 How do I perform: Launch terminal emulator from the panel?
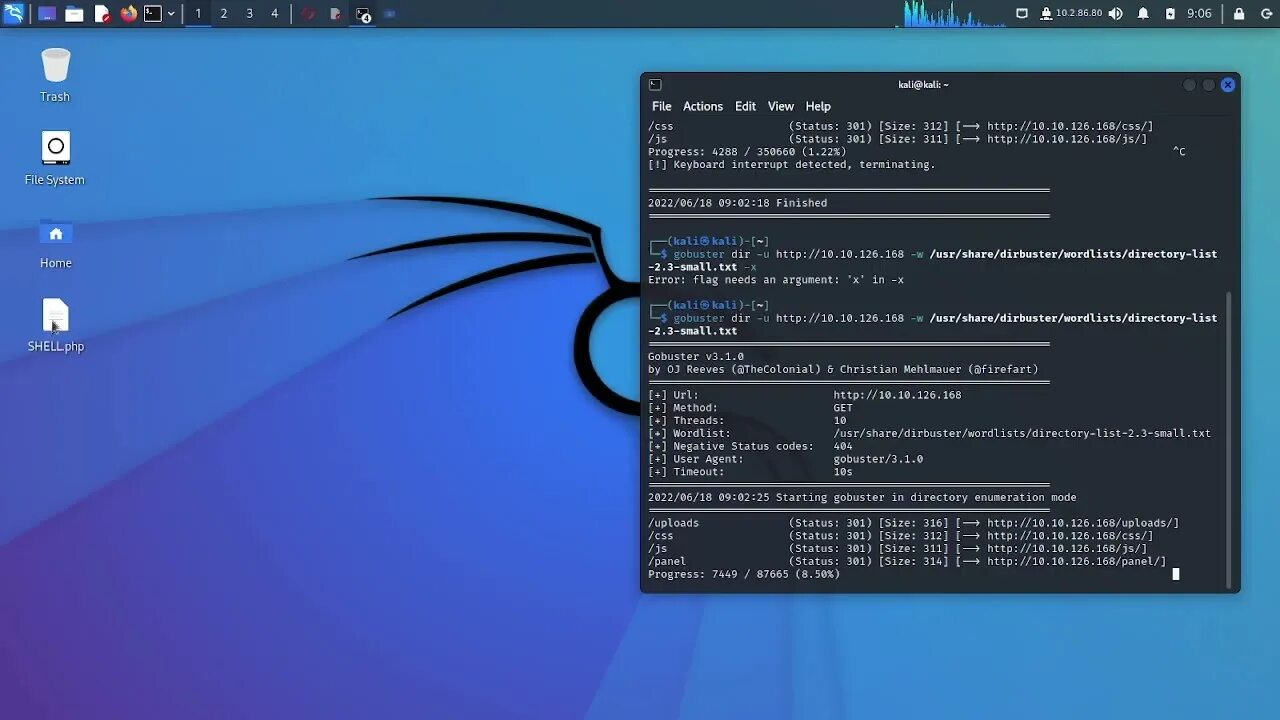tap(153, 14)
